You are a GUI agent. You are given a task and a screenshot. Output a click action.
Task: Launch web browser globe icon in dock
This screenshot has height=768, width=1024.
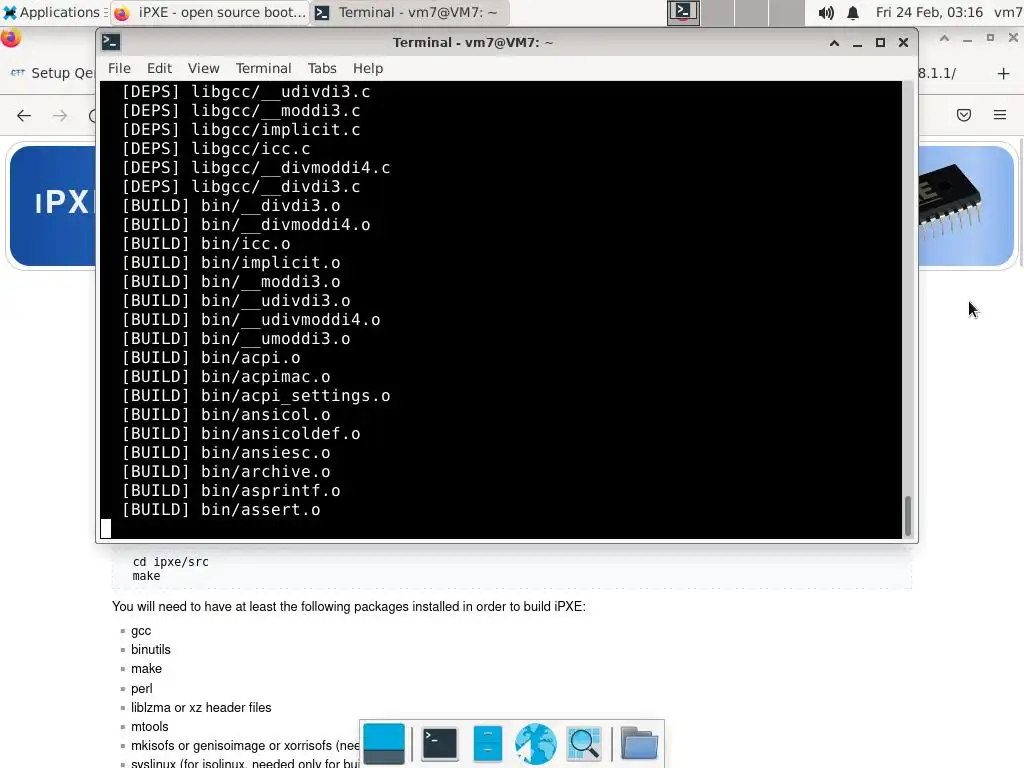pos(536,744)
